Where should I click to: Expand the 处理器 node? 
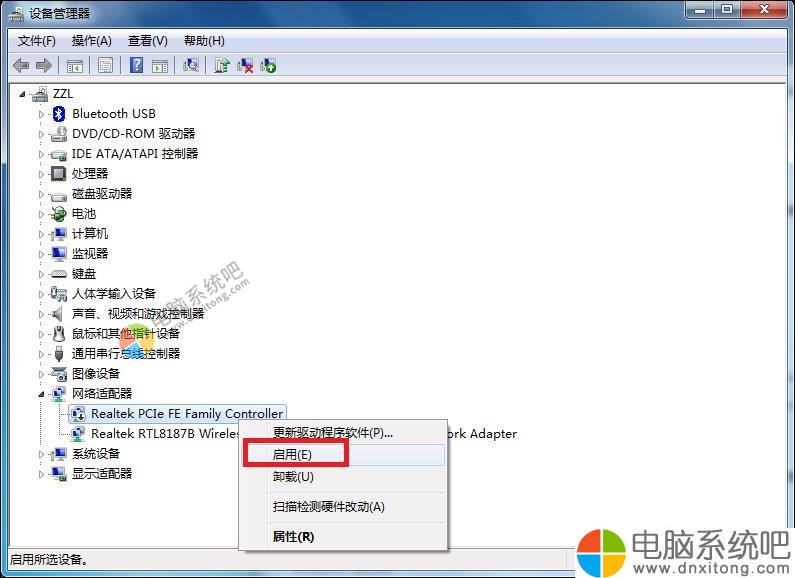(42, 174)
